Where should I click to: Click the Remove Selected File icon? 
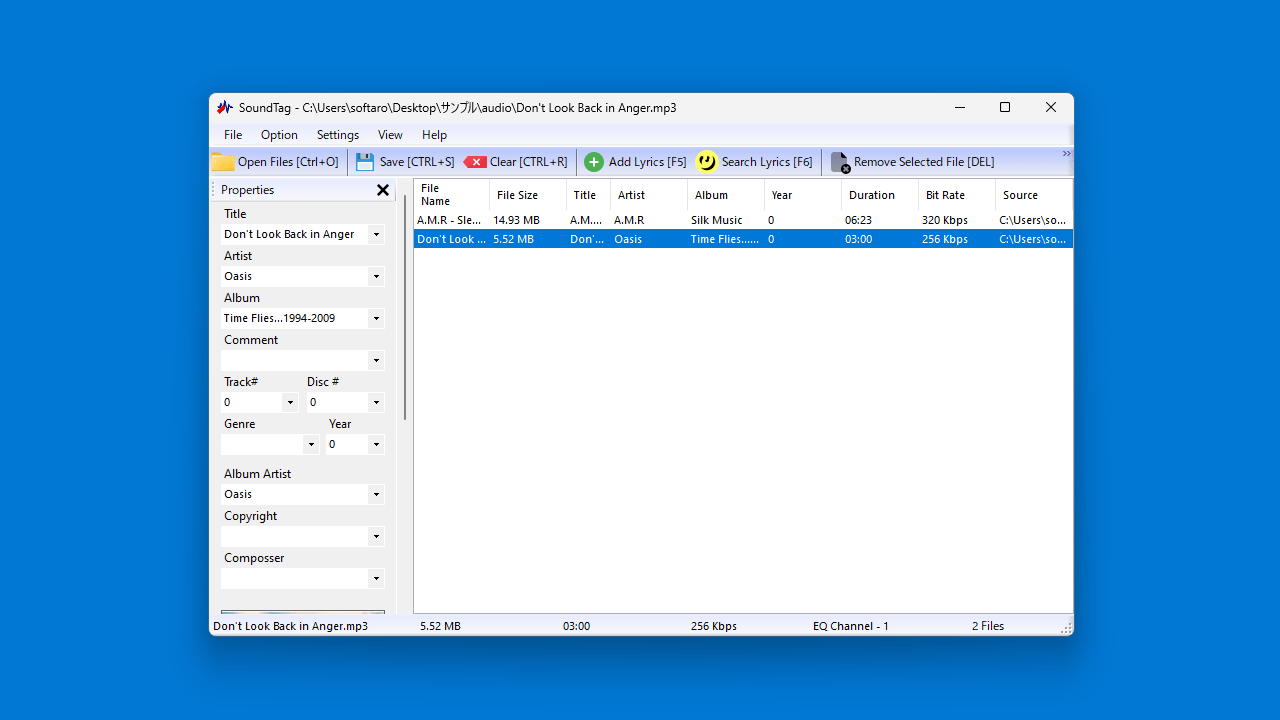click(x=840, y=162)
